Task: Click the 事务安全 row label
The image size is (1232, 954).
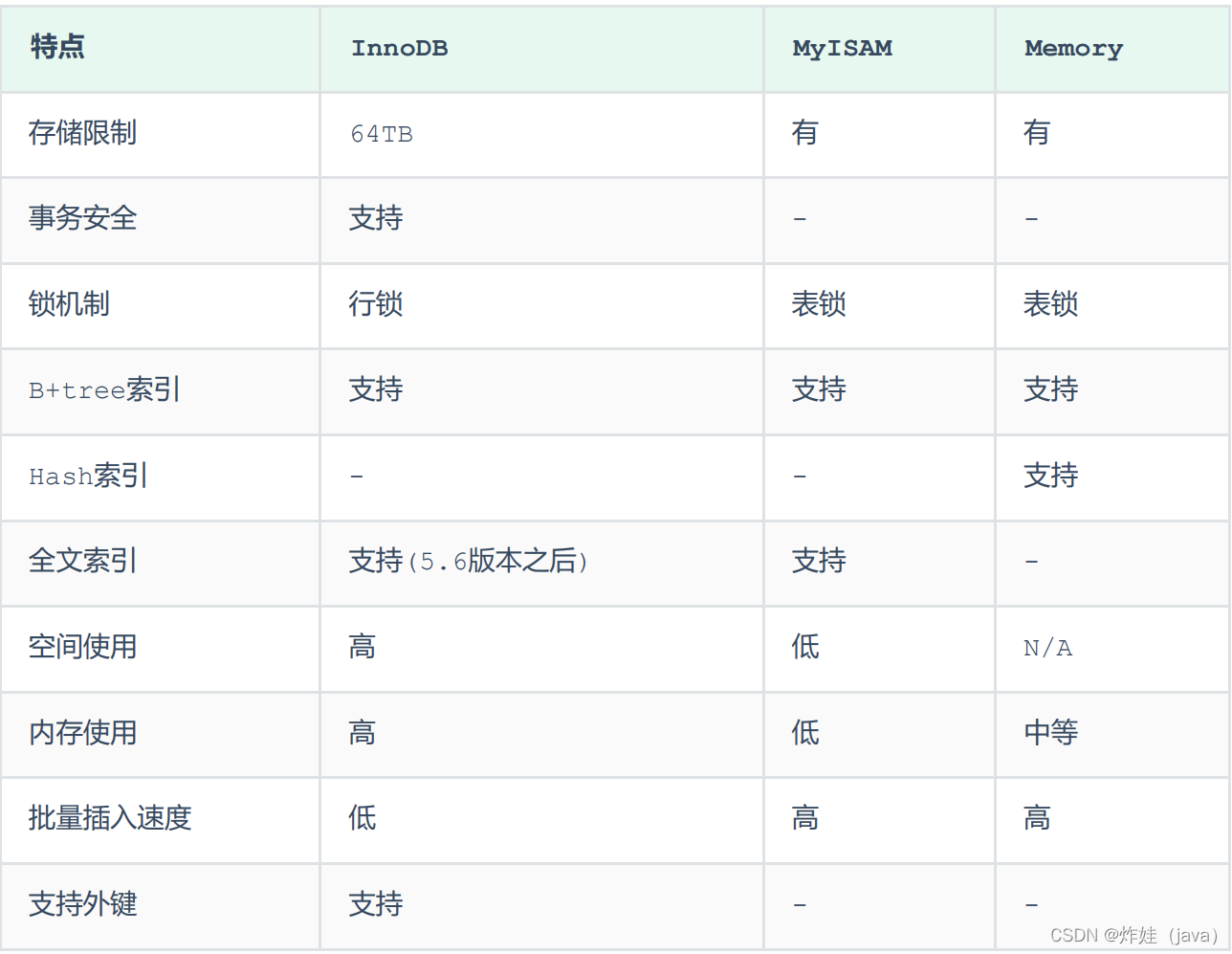Action: (82, 218)
